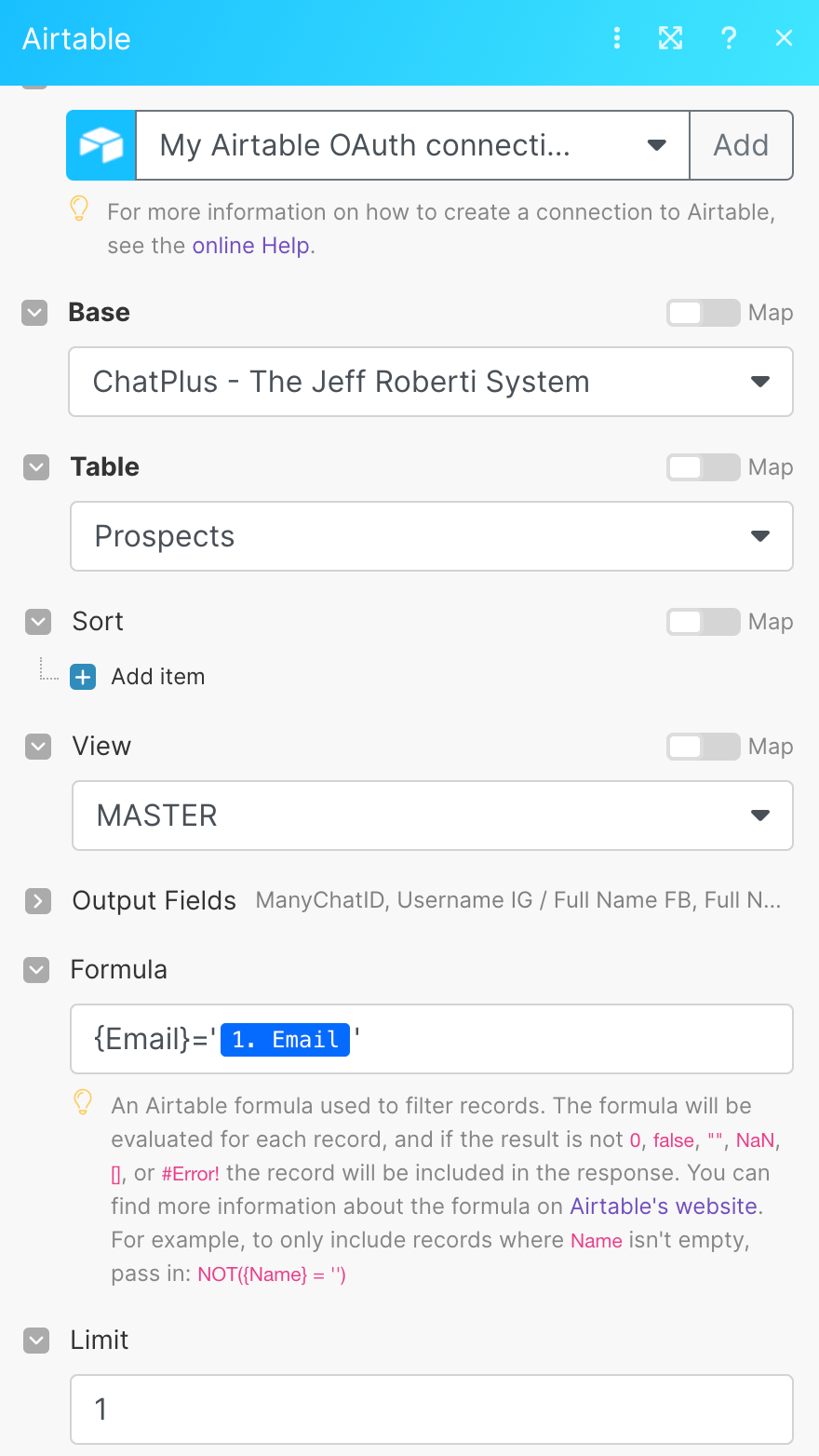Viewport: 819px width, 1456px height.
Task: Toggle the Map switch for Base
Action: click(x=703, y=313)
